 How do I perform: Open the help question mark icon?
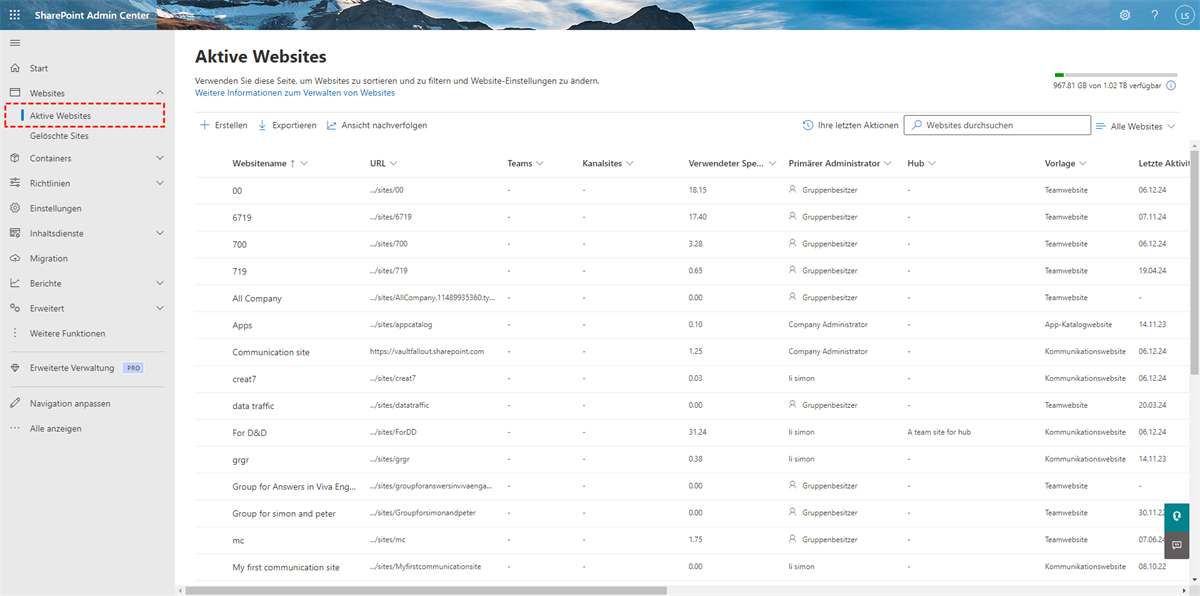pyautogui.click(x=1154, y=15)
